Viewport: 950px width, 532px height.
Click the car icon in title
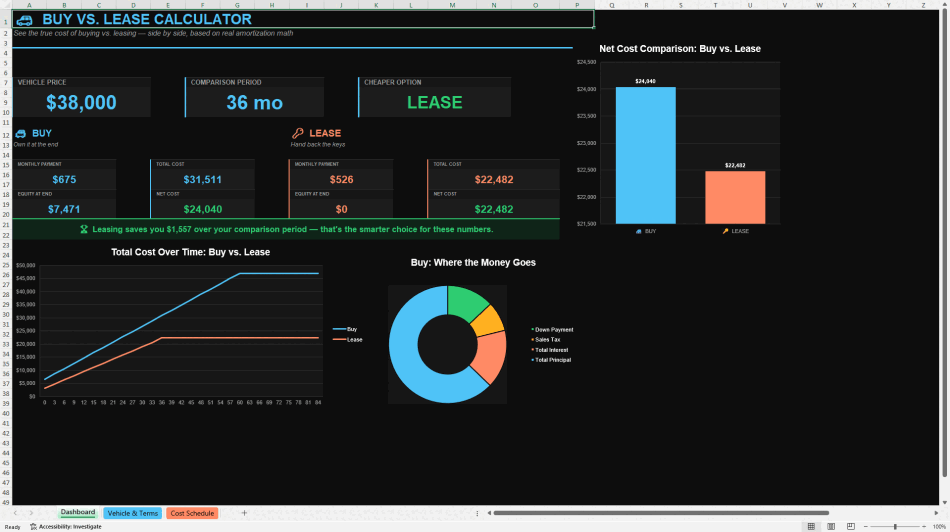click(24, 20)
